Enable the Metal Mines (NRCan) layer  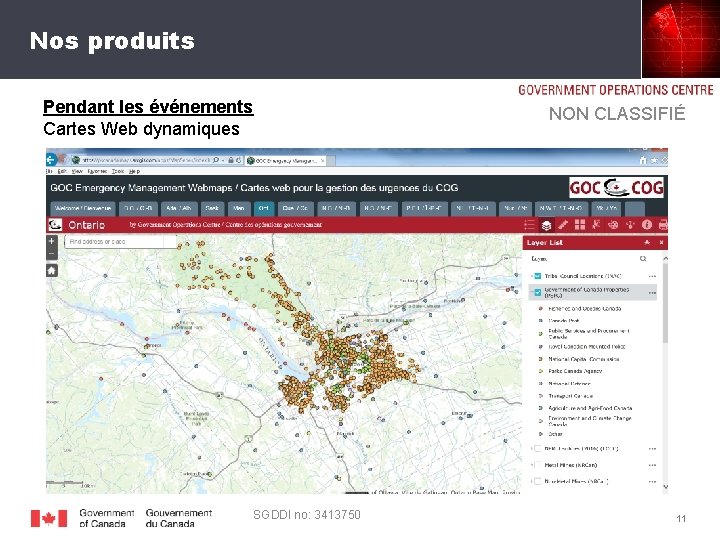[538, 465]
